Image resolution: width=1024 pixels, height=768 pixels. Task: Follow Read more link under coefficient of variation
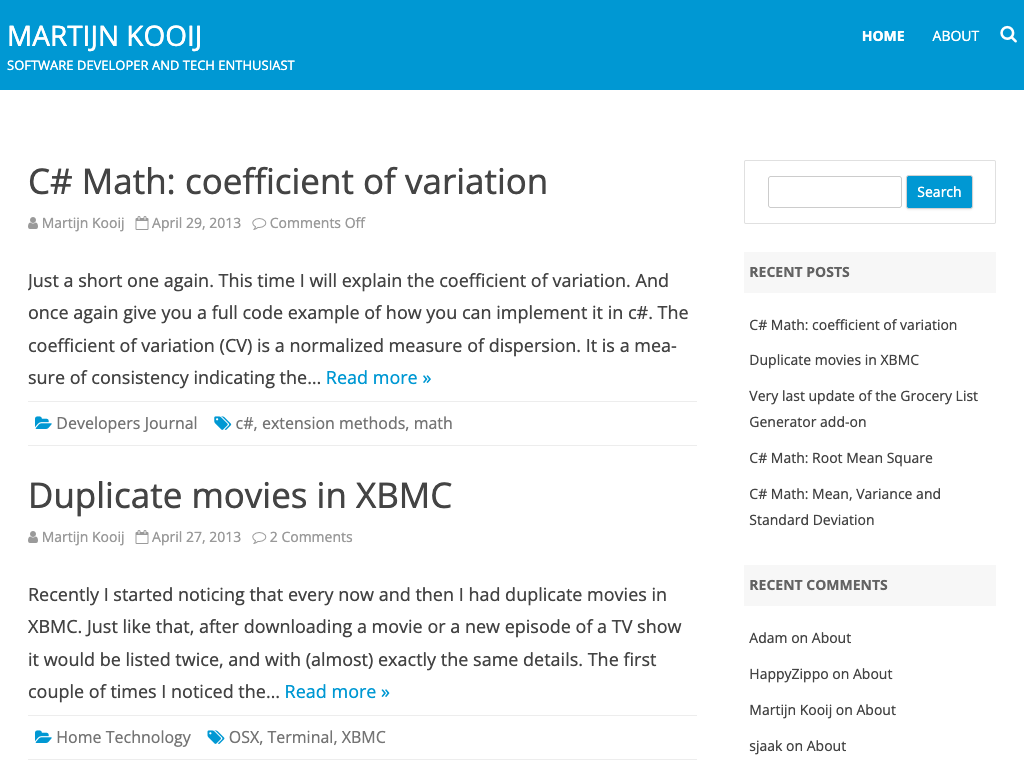pos(378,377)
